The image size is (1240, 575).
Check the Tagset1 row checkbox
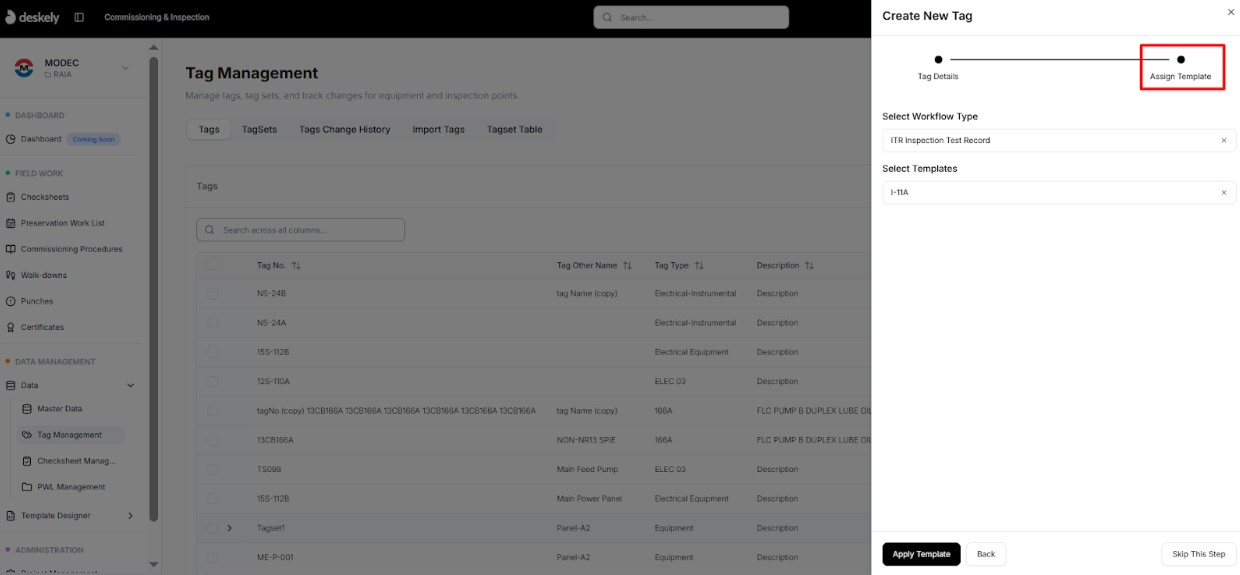(x=212, y=528)
